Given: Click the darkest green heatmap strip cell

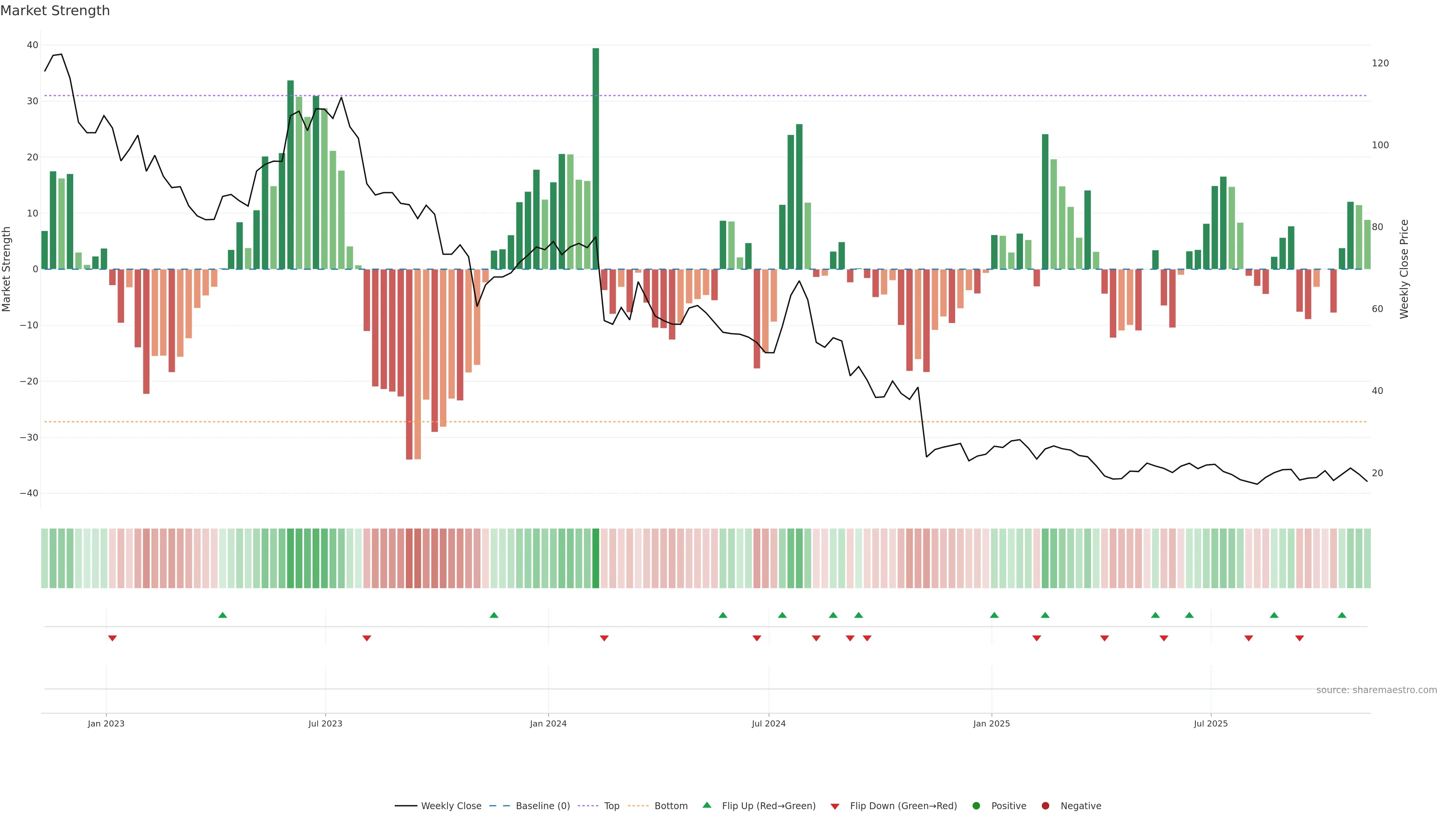Looking at the screenshot, I should coord(596,559).
